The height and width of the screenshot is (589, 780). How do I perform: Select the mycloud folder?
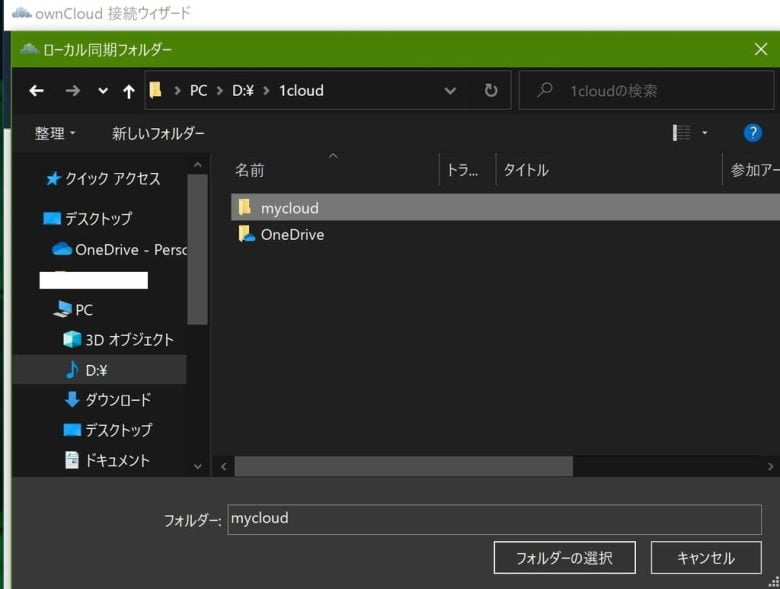point(505,207)
